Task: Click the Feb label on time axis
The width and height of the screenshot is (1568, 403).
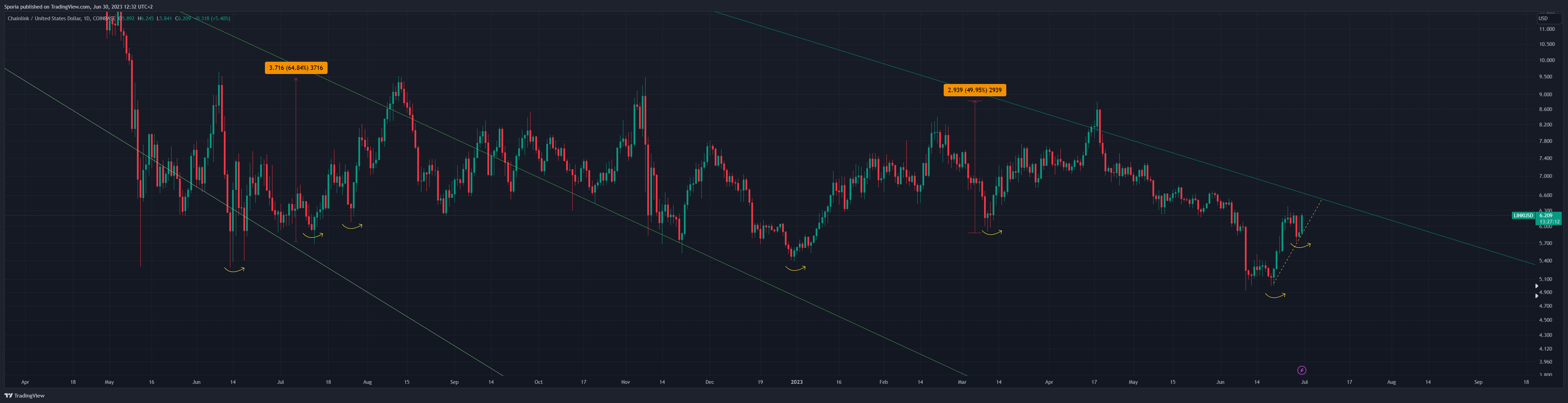Action: (x=883, y=382)
